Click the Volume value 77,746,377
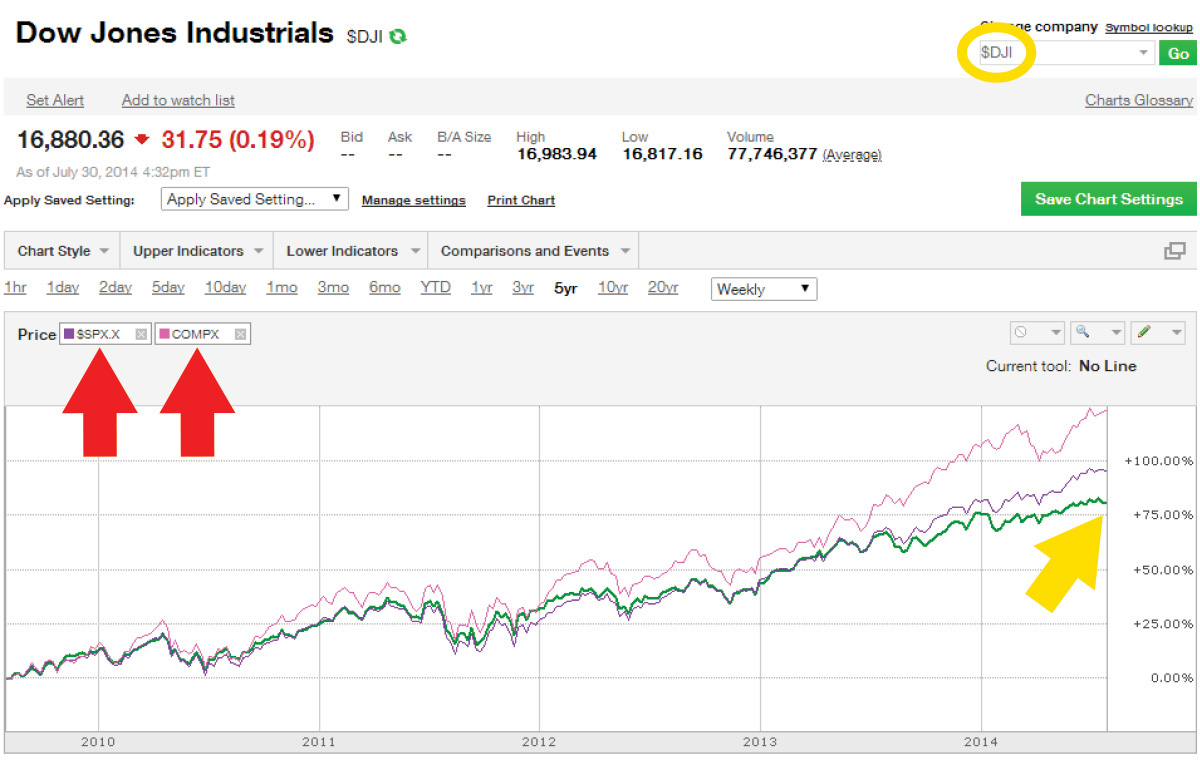Viewport: 1200px width, 760px height. coord(772,154)
